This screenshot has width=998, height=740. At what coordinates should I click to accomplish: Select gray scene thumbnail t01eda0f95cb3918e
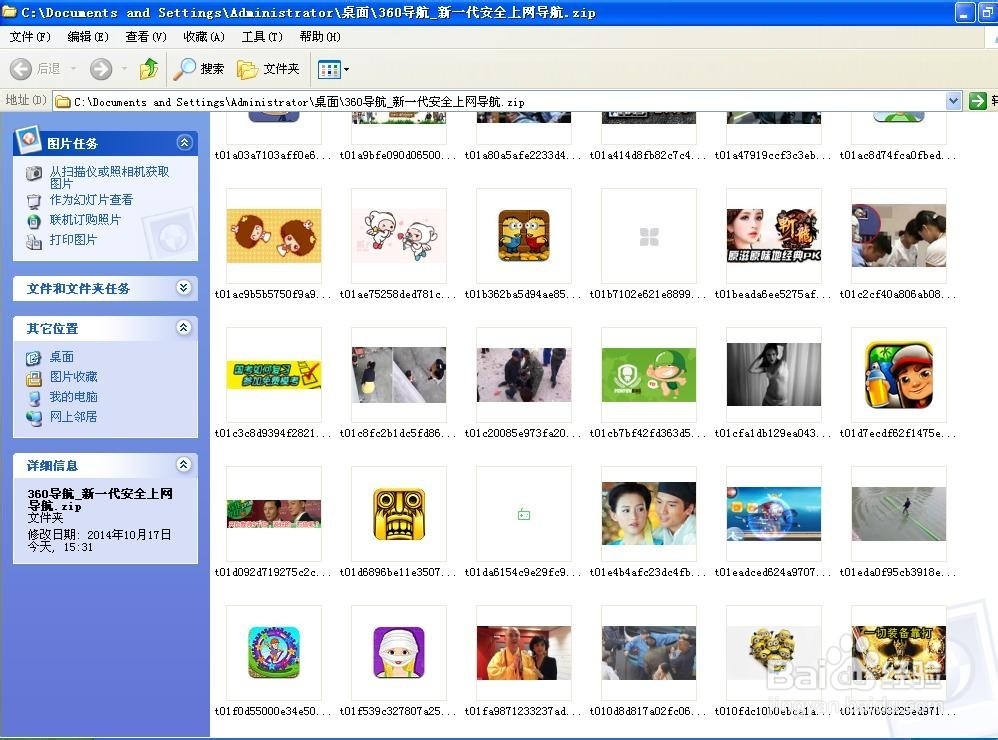tap(899, 514)
